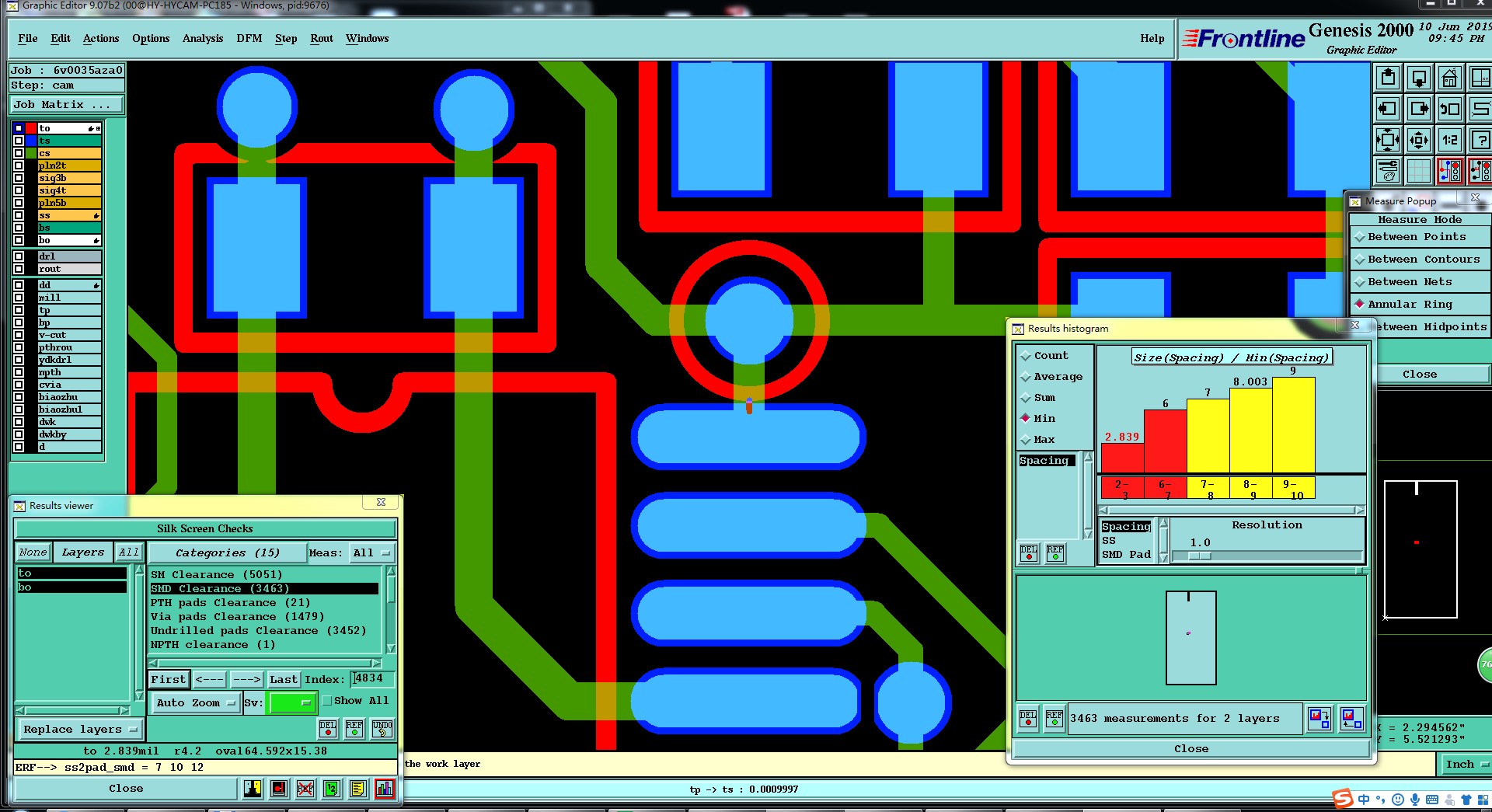
Task: Click the First result button
Action: (x=169, y=679)
